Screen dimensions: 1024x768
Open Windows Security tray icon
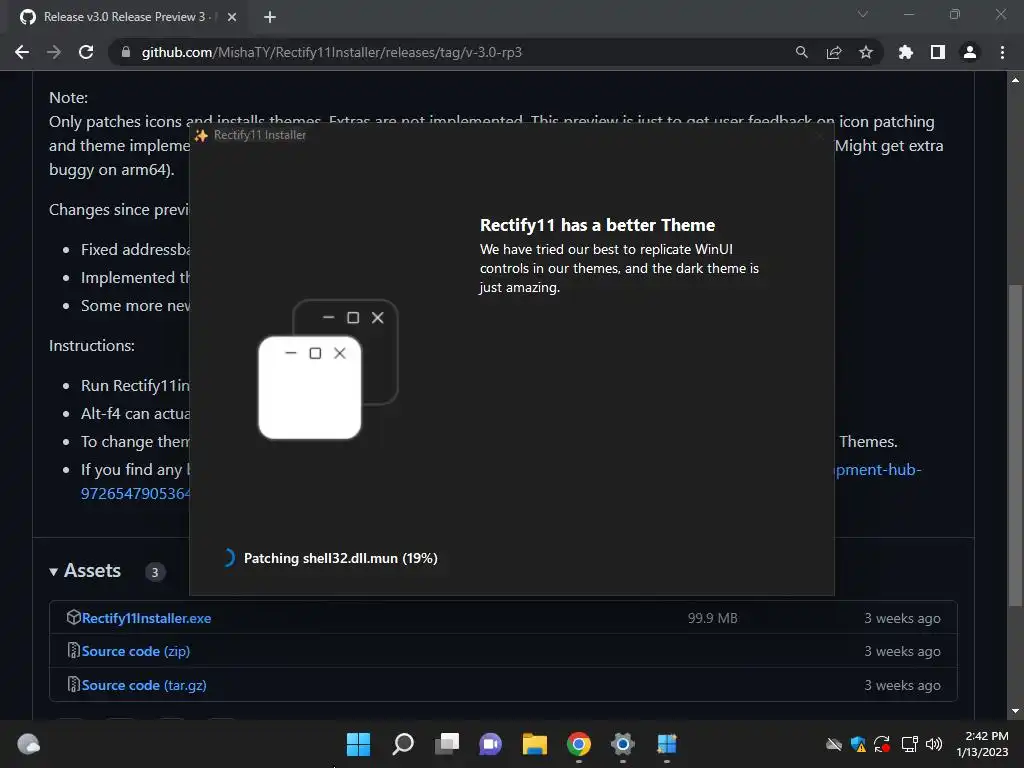click(858, 744)
